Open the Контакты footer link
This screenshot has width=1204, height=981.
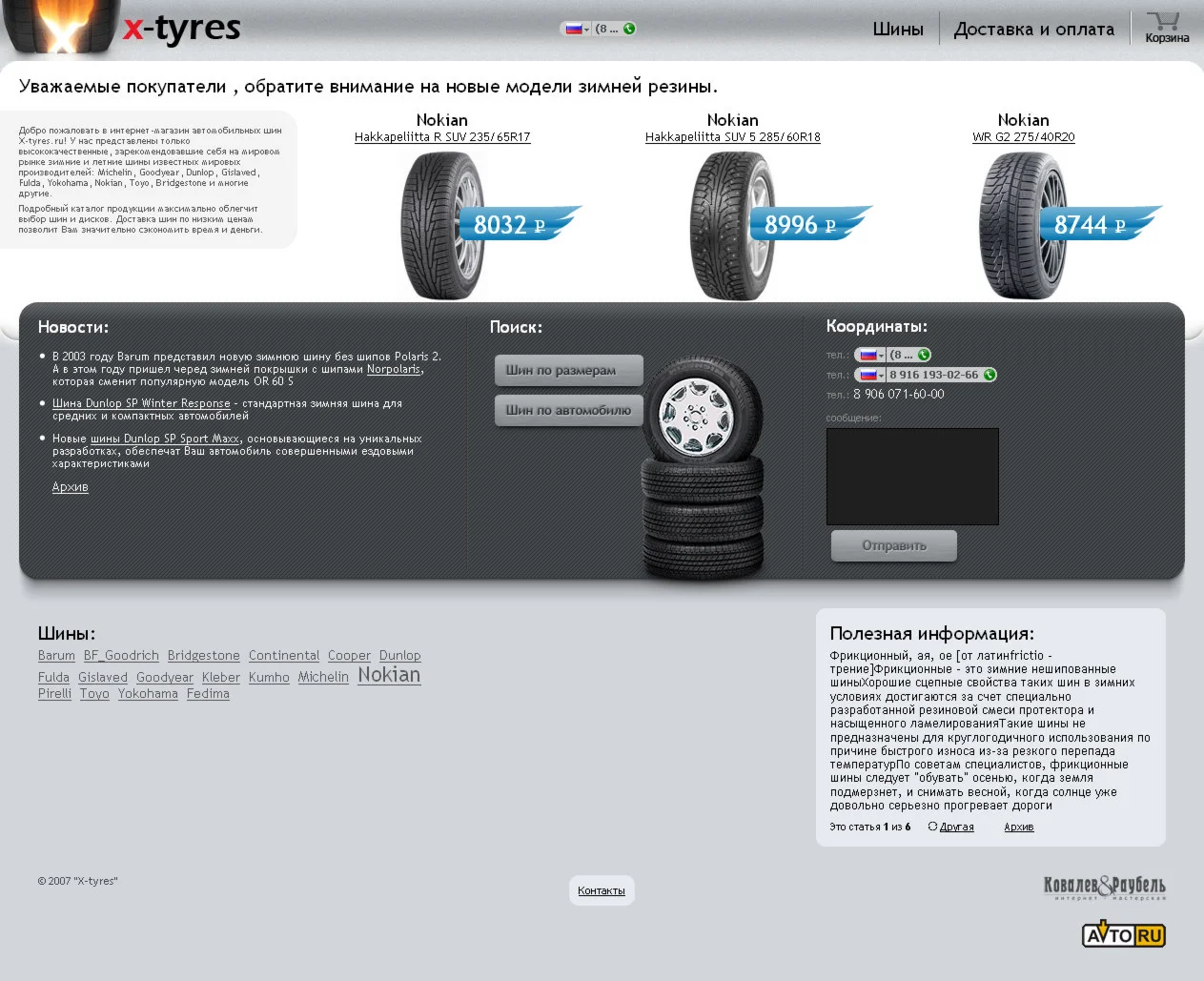pos(602,890)
